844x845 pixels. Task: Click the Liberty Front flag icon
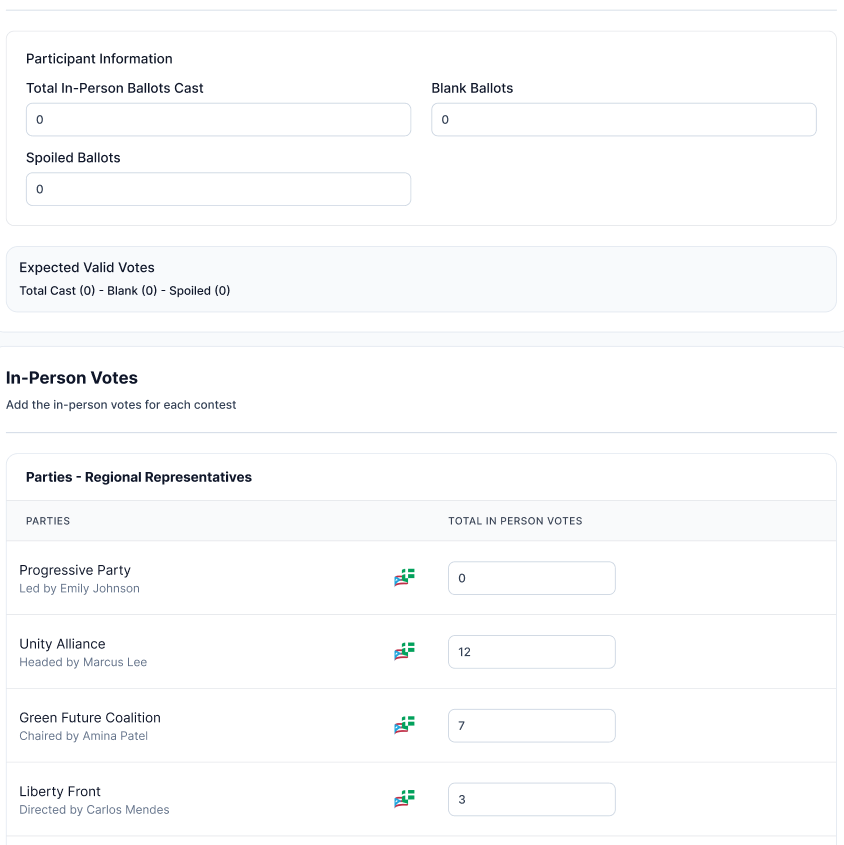click(x=403, y=799)
